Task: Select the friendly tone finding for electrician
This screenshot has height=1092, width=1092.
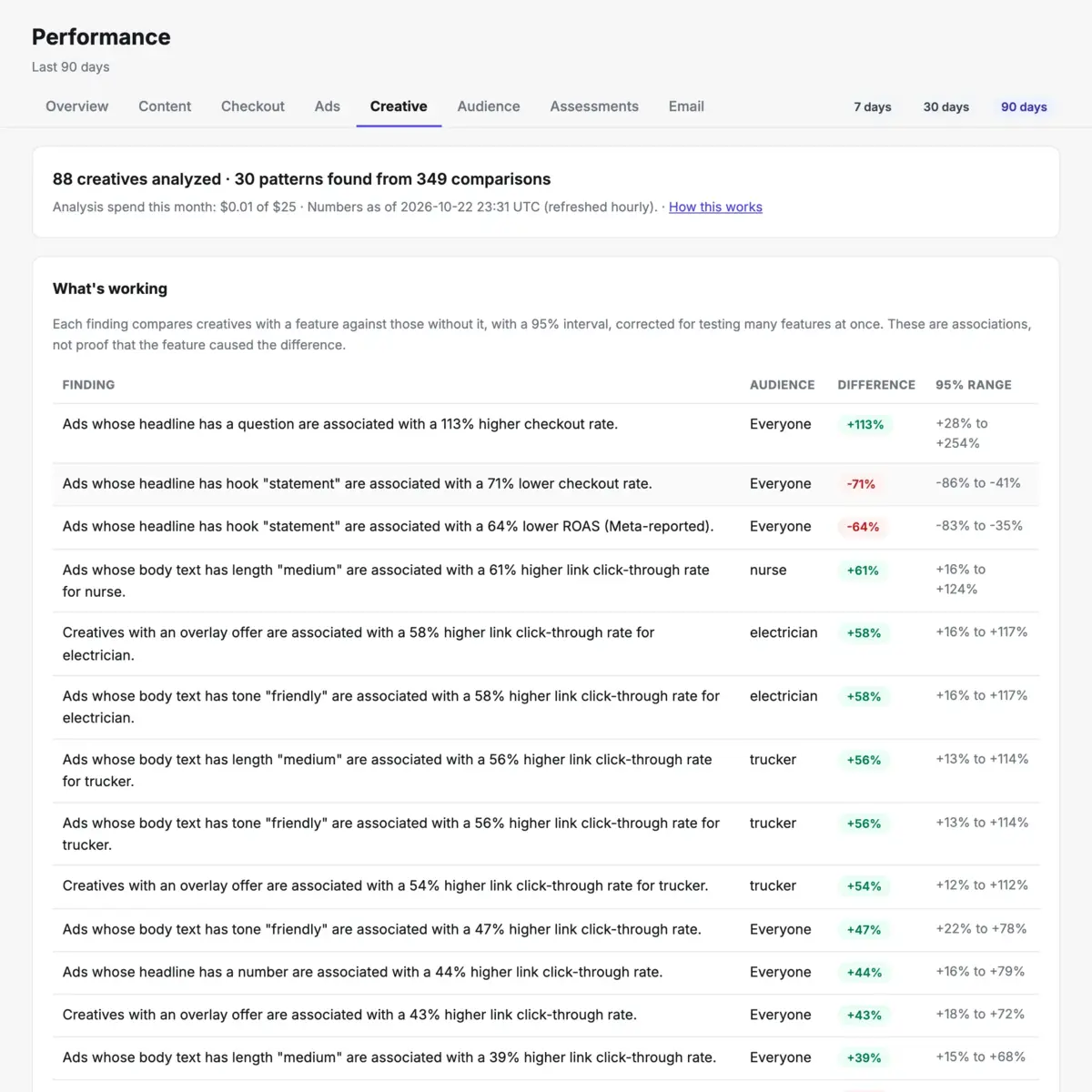Action: click(x=546, y=707)
